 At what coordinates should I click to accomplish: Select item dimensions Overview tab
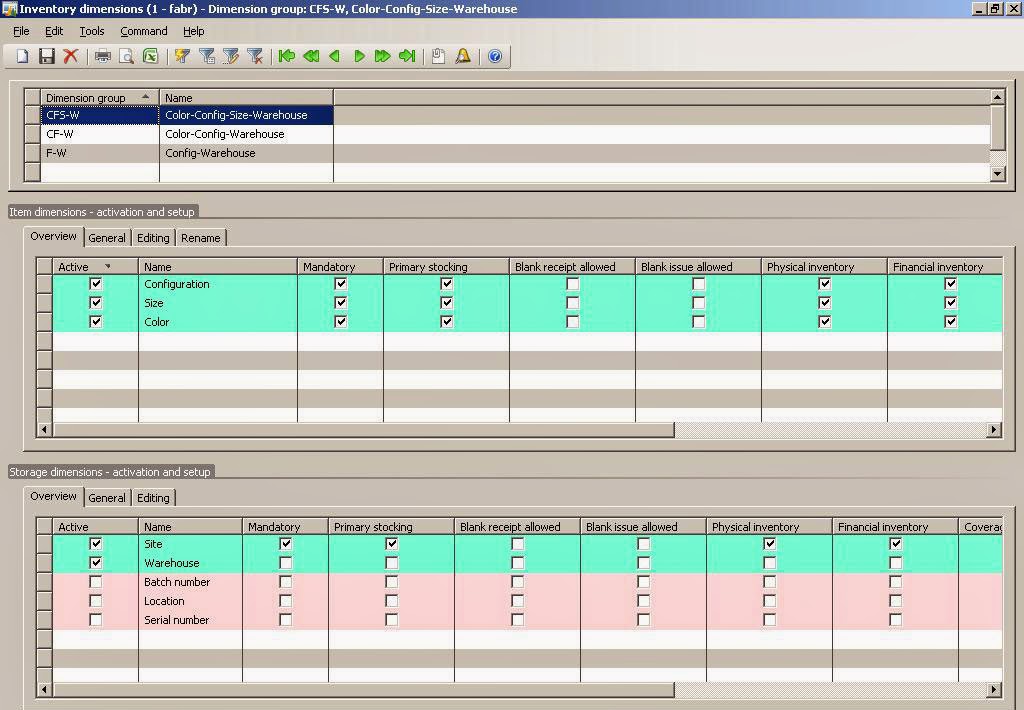pyautogui.click(x=54, y=236)
